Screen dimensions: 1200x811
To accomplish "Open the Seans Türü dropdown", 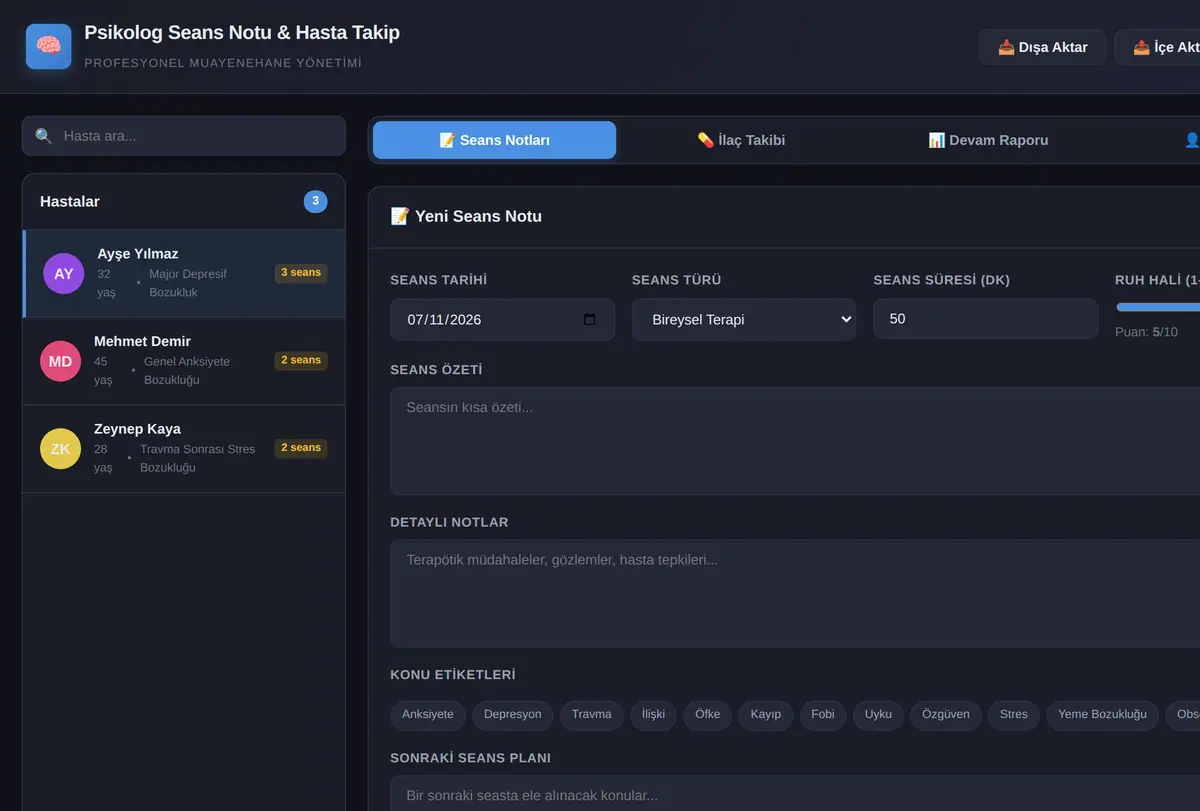I will click(x=744, y=320).
